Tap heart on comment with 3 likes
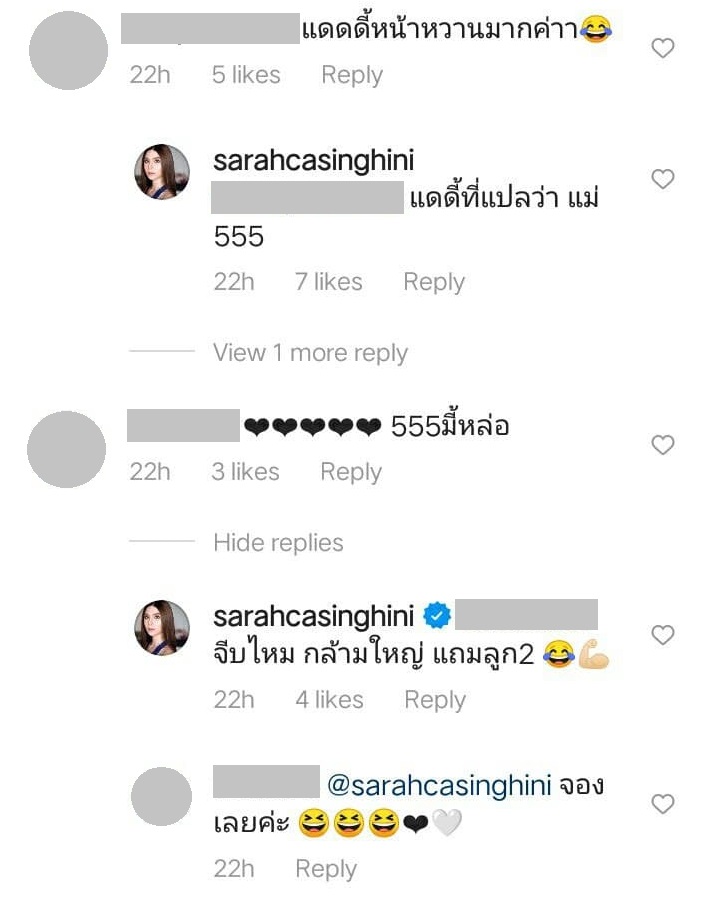719x897 pixels. [662, 444]
